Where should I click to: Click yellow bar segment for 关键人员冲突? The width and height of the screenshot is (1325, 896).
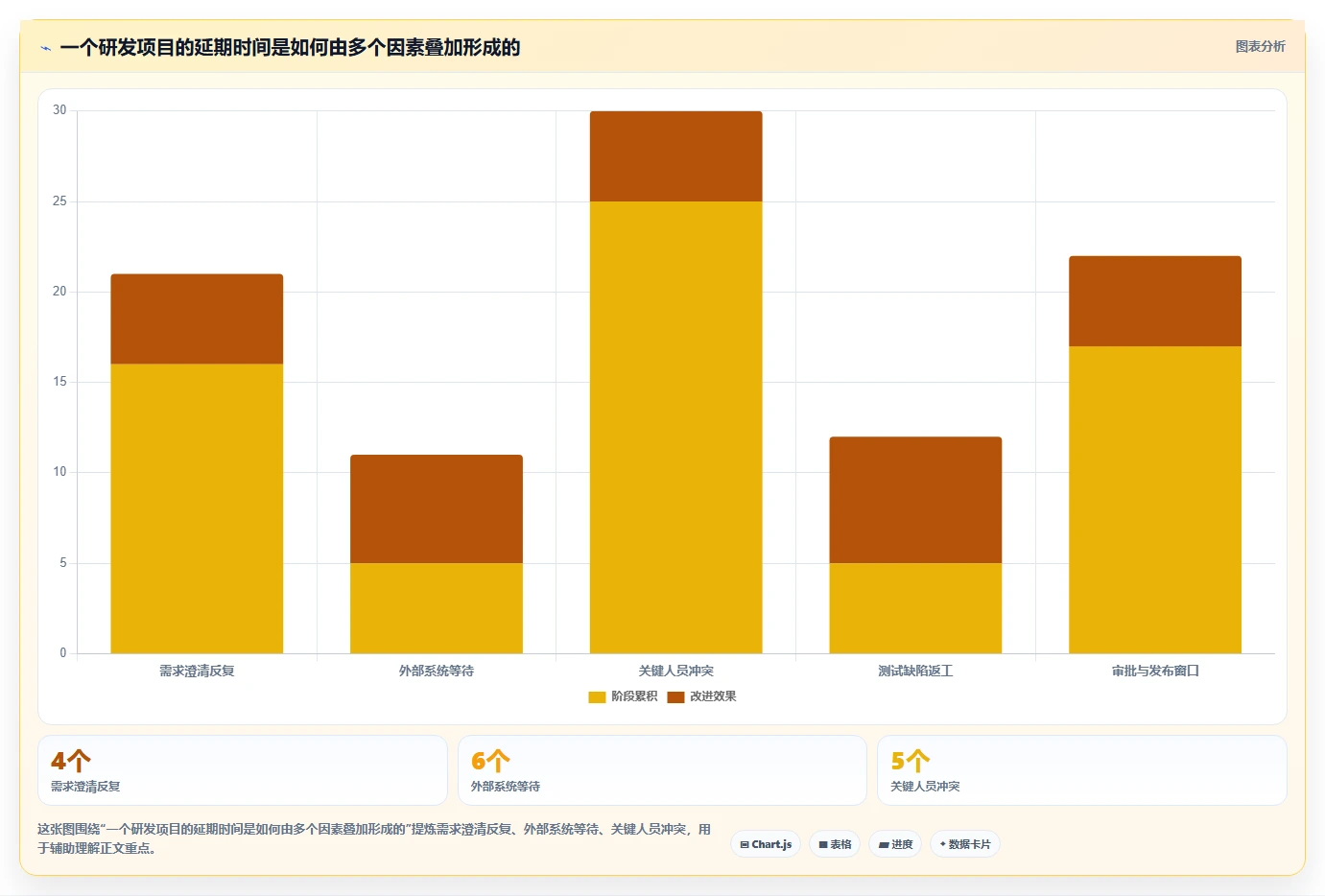tap(675, 427)
